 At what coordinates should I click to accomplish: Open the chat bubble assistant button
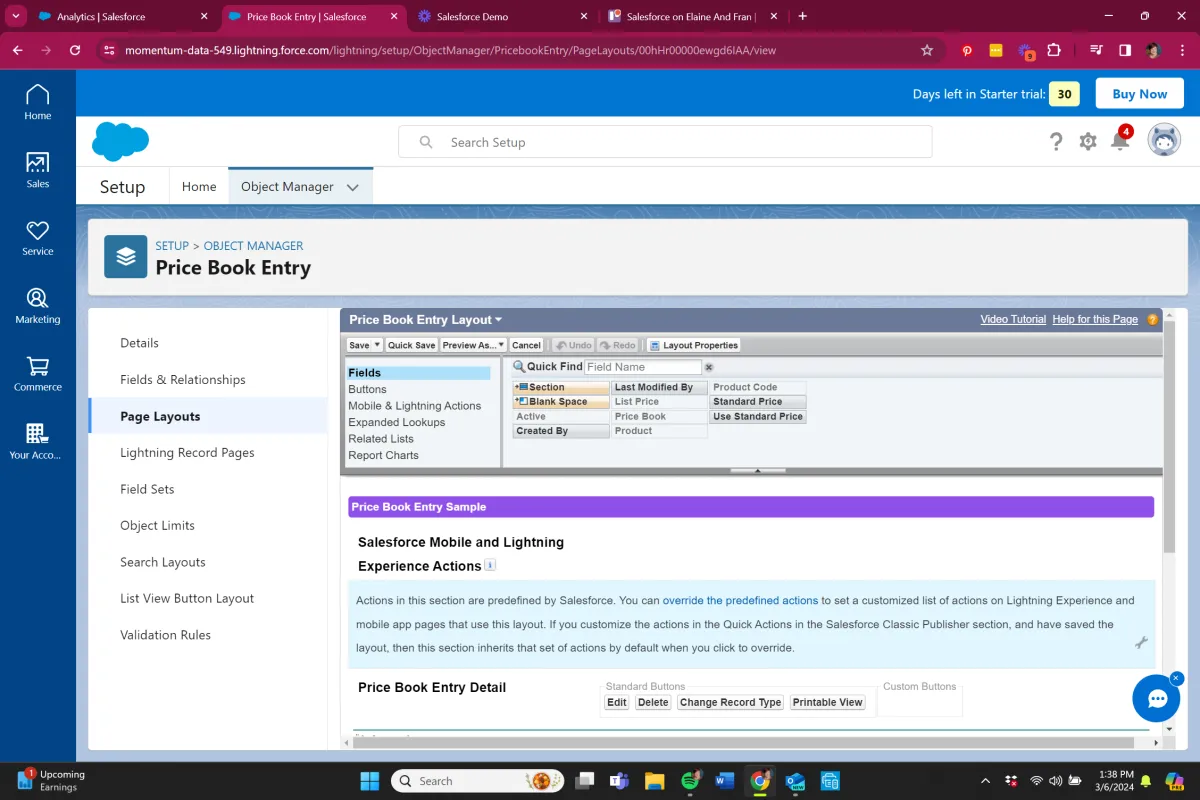(x=1156, y=698)
